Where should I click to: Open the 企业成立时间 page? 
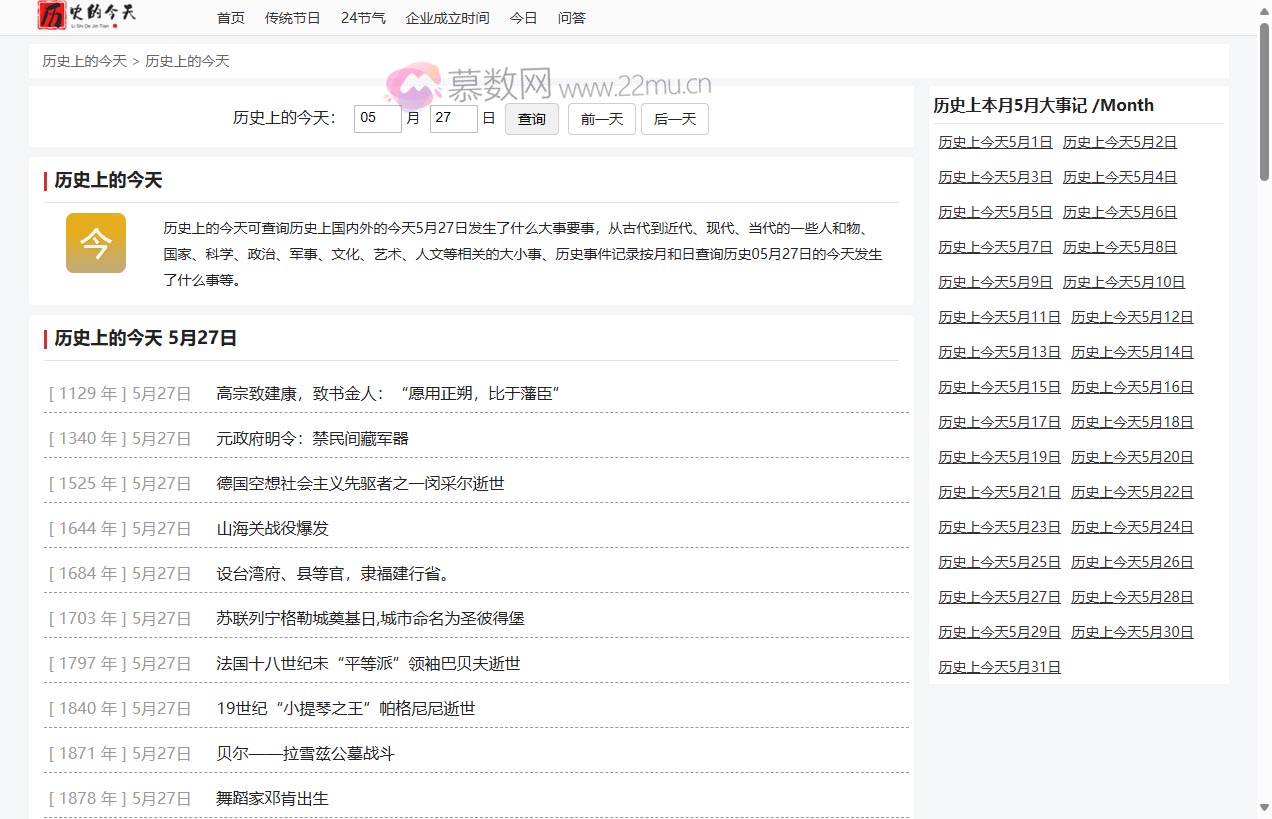point(446,17)
